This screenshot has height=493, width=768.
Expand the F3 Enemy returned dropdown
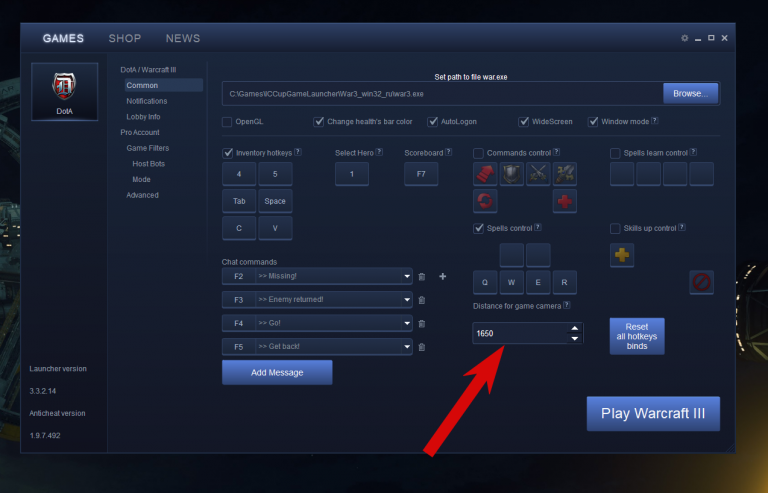pyautogui.click(x=407, y=300)
